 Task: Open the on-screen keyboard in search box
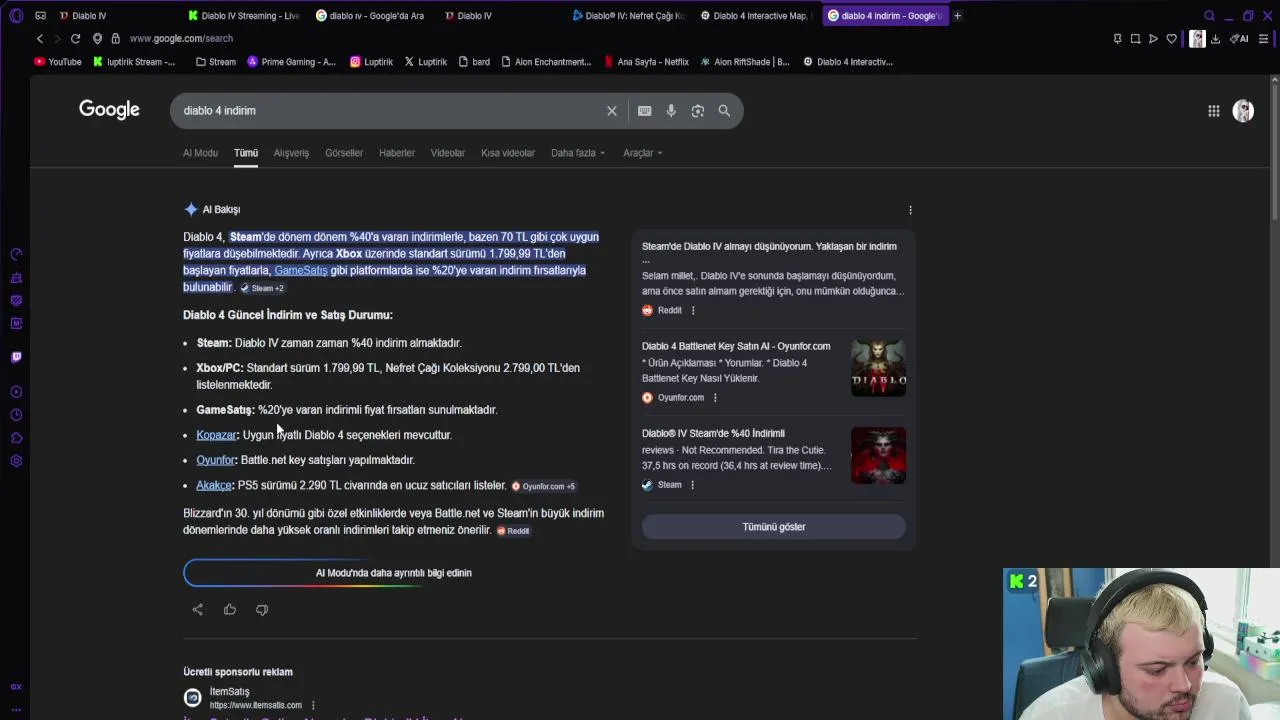coord(645,111)
